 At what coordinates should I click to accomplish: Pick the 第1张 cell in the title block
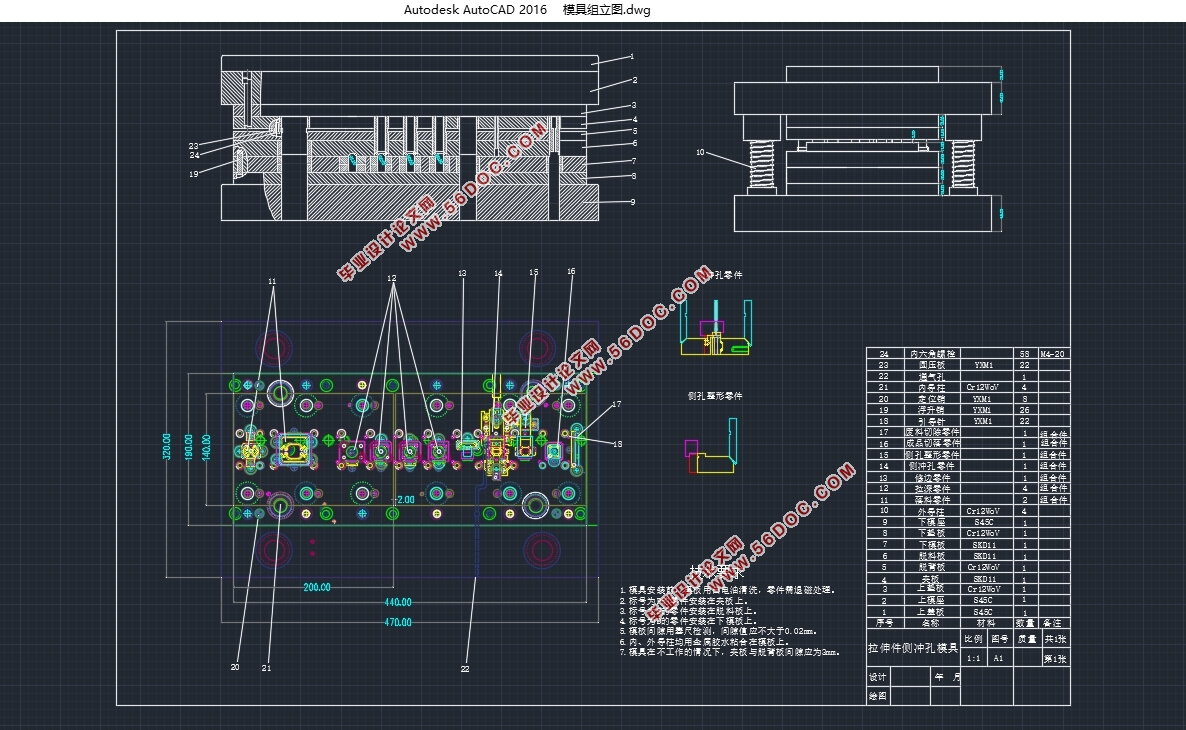click(x=1055, y=658)
